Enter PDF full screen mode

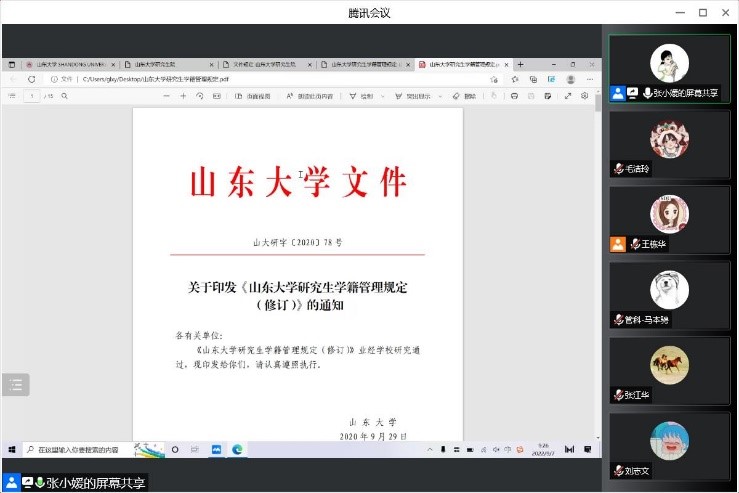pos(568,96)
